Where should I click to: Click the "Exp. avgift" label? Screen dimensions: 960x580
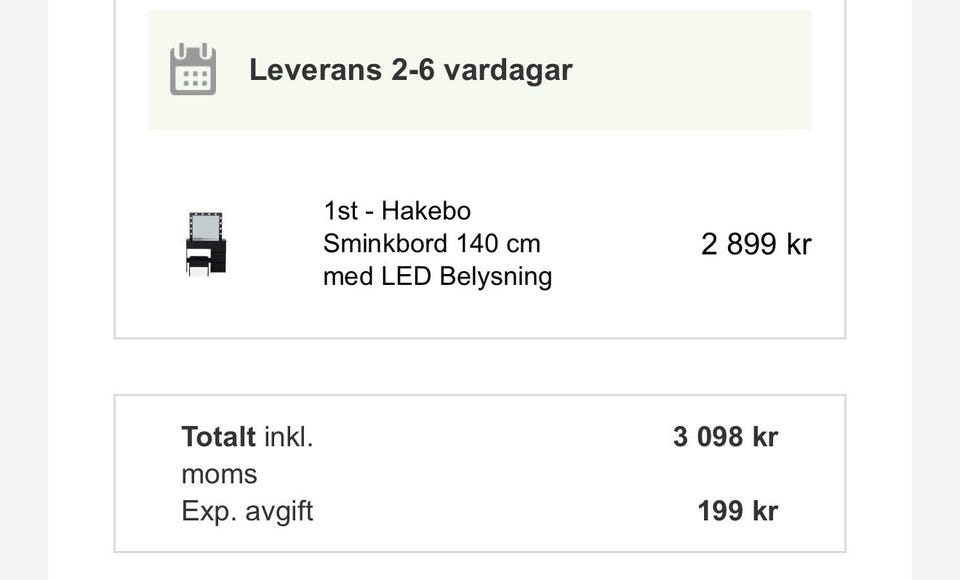pyautogui.click(x=247, y=511)
